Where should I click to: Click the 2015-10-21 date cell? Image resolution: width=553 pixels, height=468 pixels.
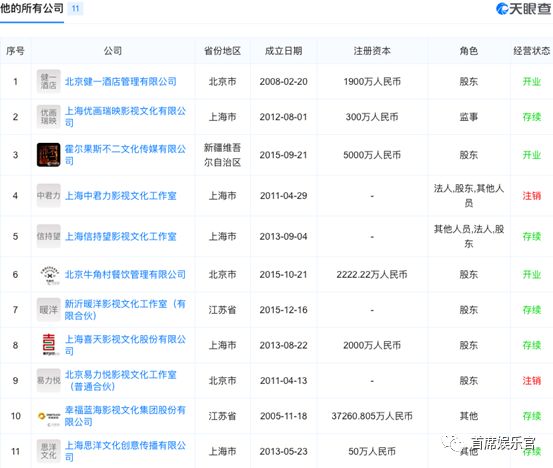284,275
